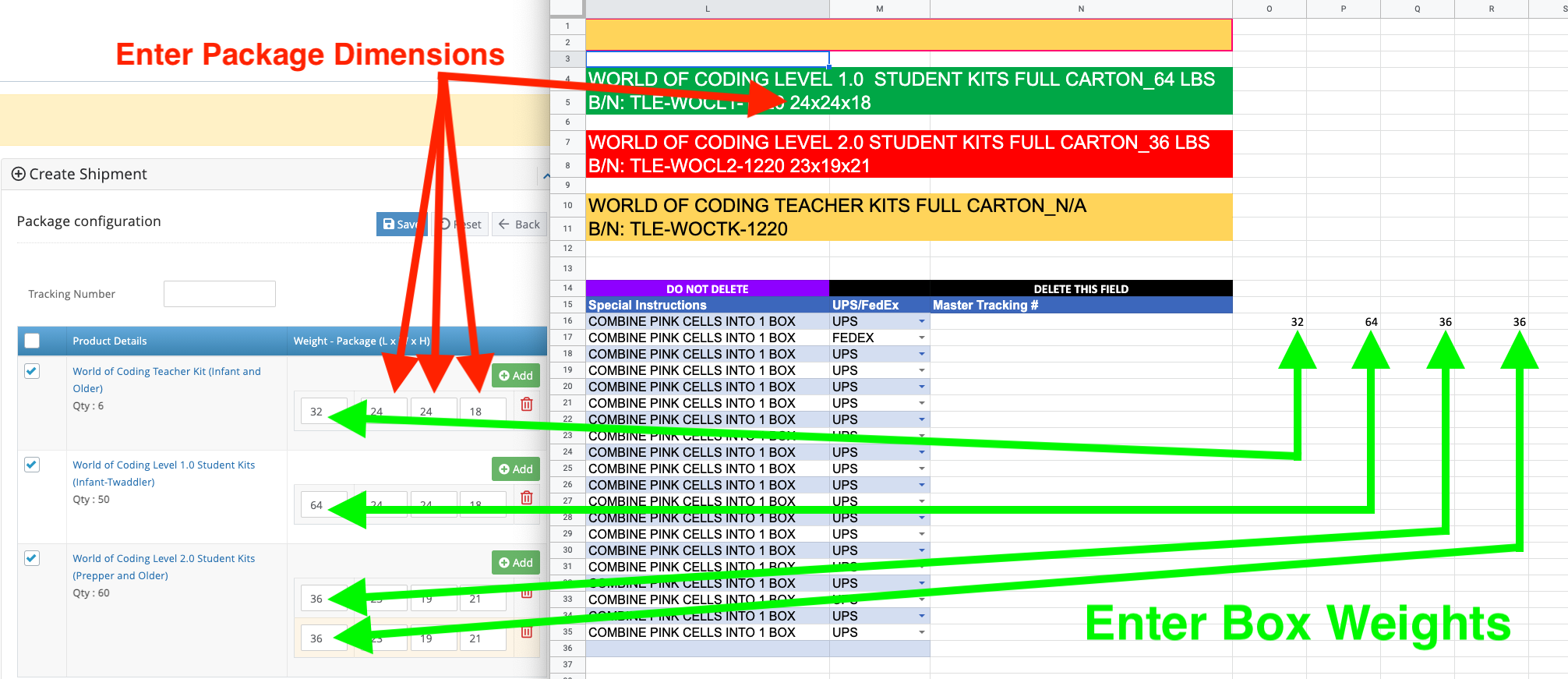
Task: Click the Save button with floppy icon
Action: pyautogui.click(x=401, y=225)
